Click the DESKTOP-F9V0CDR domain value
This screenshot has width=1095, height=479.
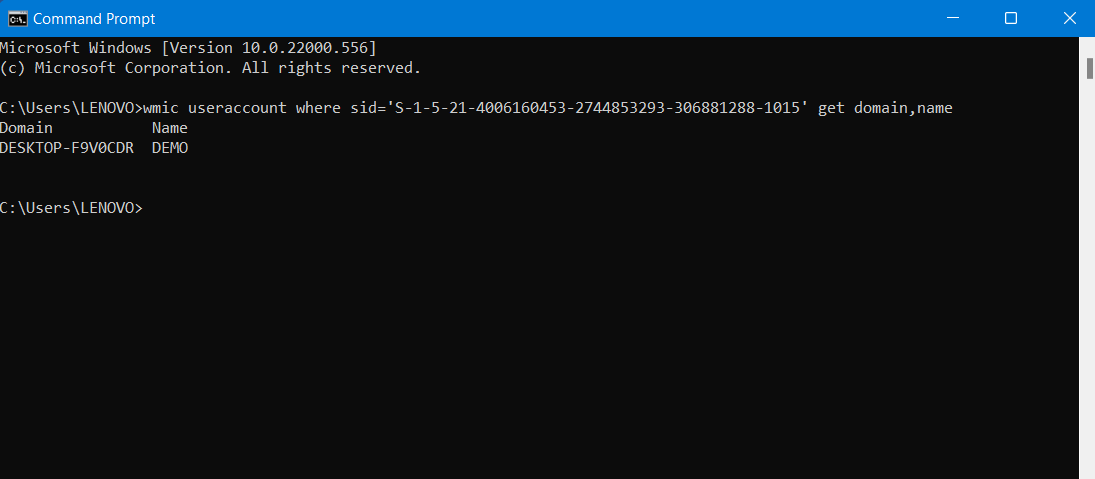(x=67, y=148)
